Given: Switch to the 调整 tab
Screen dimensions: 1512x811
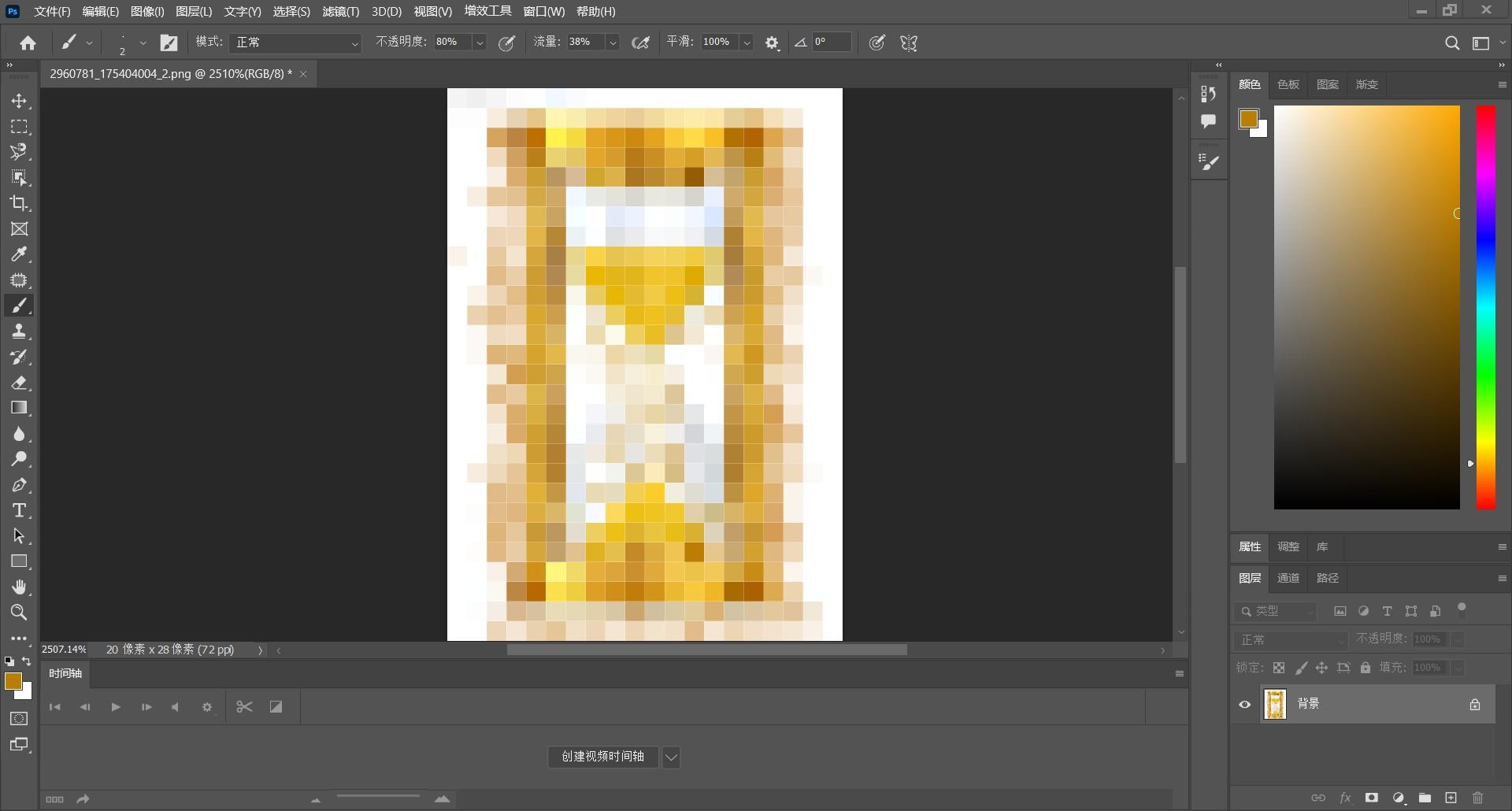Looking at the screenshot, I should 1288,546.
